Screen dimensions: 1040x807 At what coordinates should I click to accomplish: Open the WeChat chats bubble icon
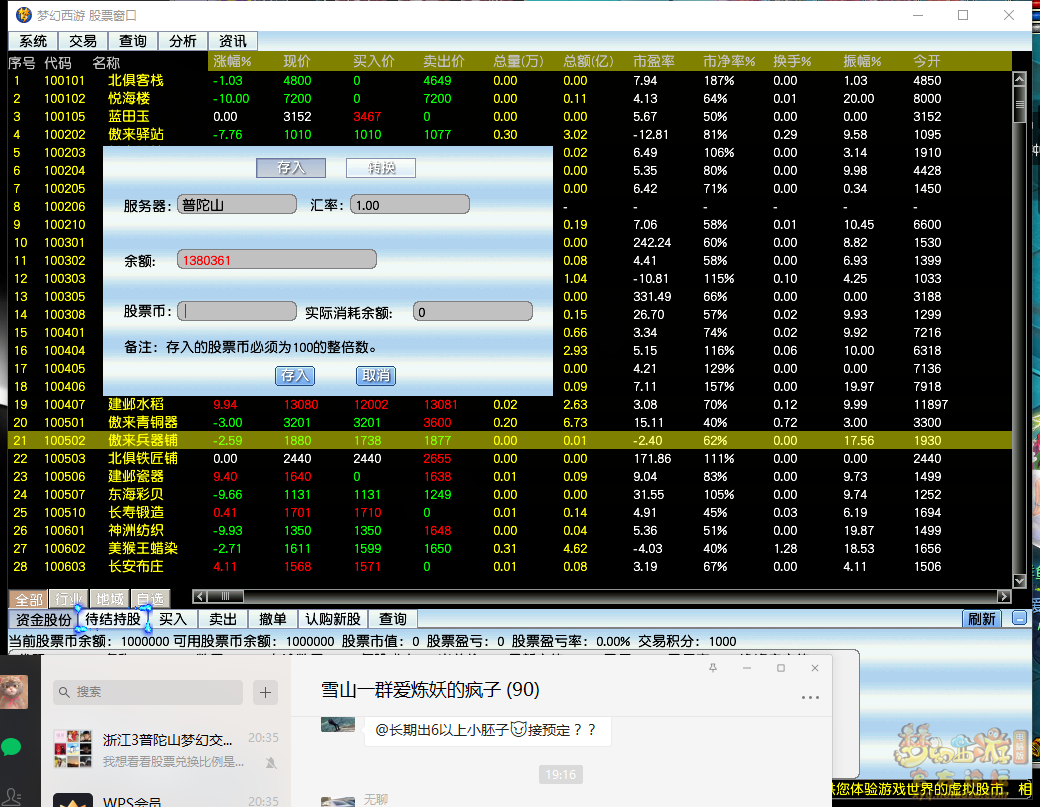pyautogui.click(x=12, y=747)
